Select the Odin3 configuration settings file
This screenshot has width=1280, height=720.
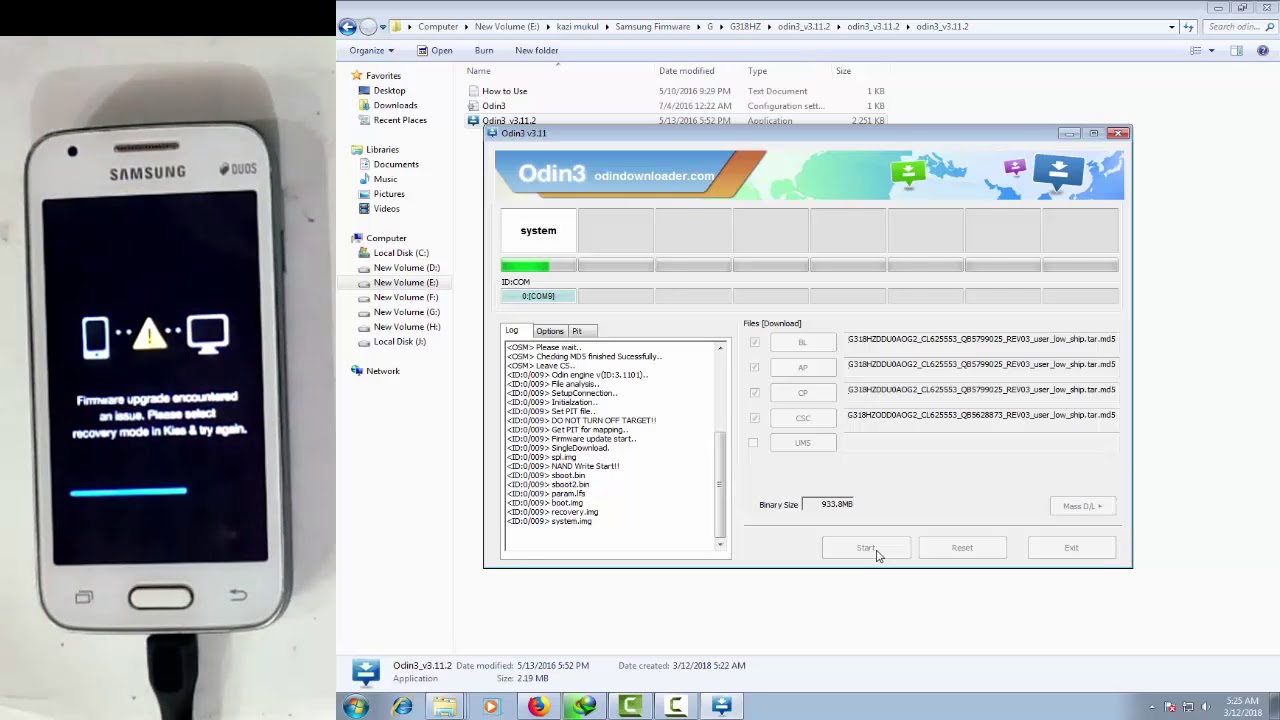tap(494, 106)
